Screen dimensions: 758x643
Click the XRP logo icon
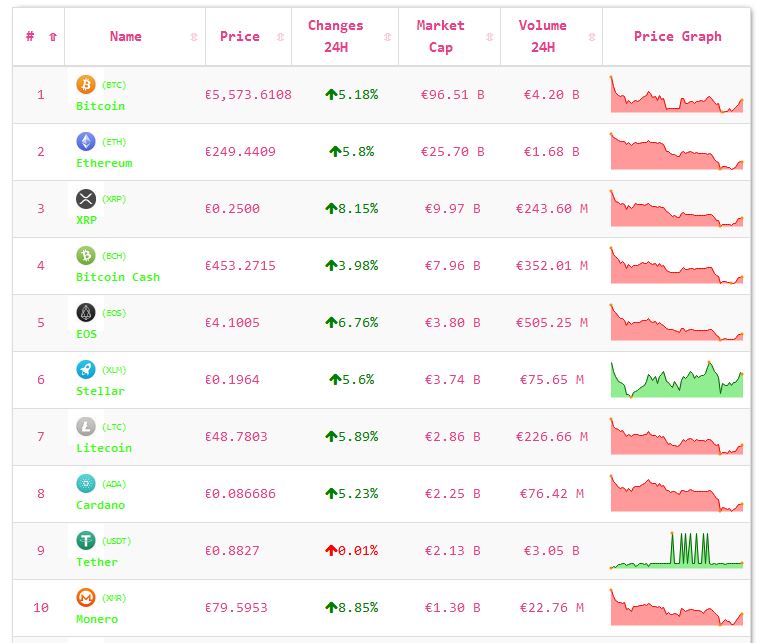[x=86, y=199]
